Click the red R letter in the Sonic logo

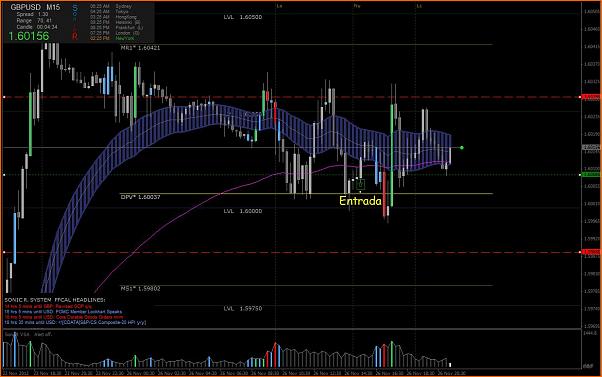75,36
